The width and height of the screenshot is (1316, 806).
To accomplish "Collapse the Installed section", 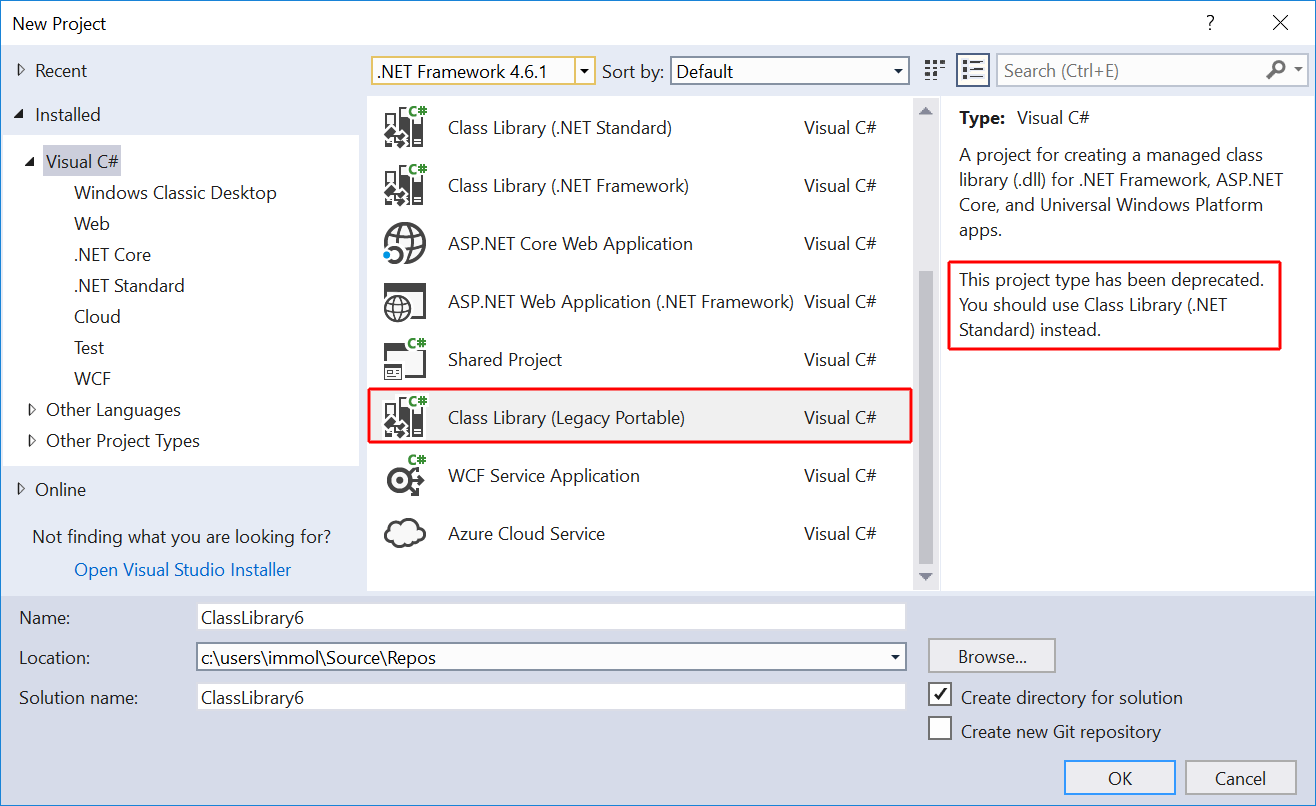I will coord(20,115).
